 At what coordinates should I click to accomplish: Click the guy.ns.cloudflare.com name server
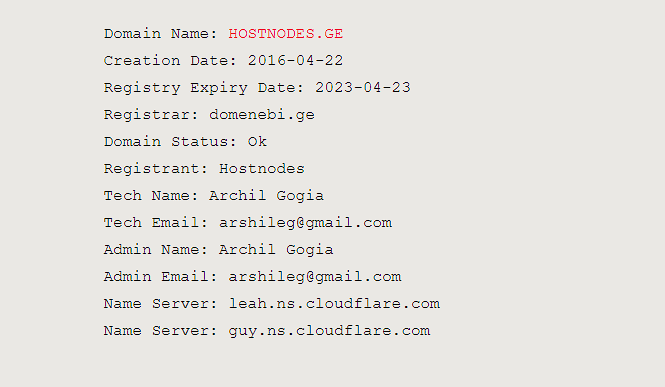click(x=329, y=331)
